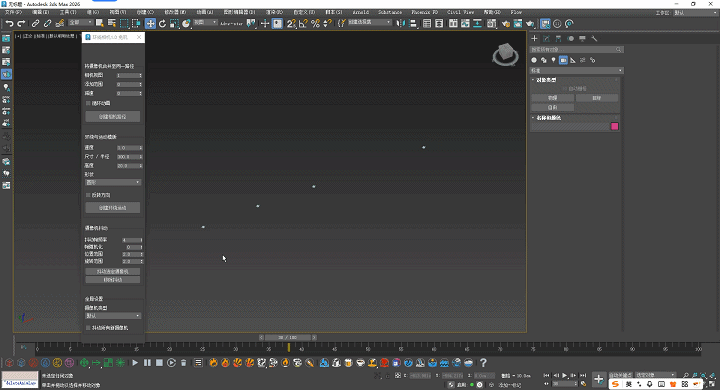Activate the Unlink Selection tool

(x=47, y=23)
